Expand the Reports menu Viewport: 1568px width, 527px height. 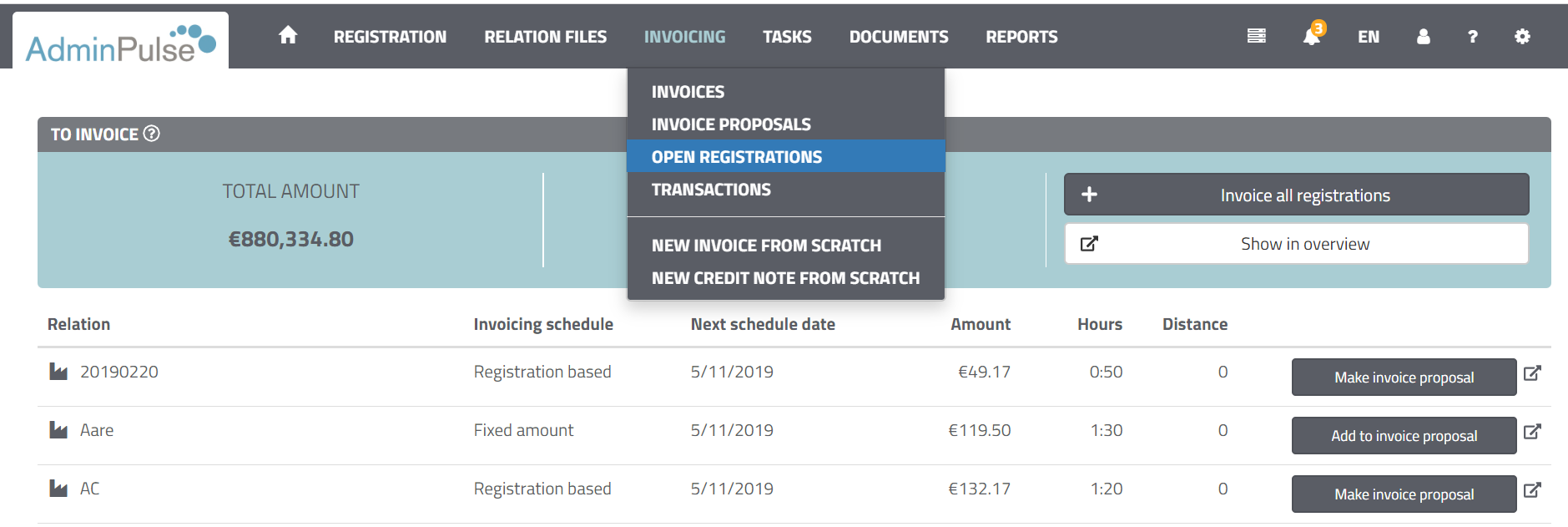coord(1021,37)
